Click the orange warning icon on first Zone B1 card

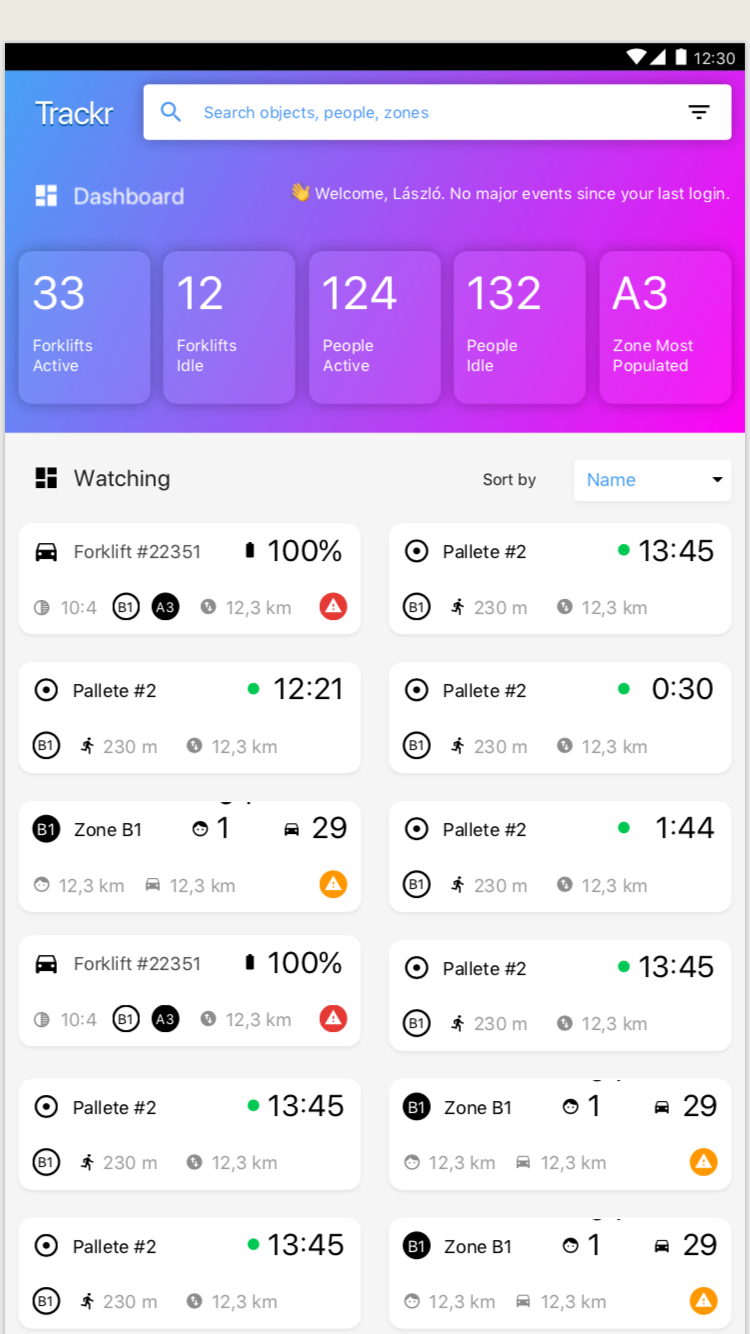click(333, 884)
